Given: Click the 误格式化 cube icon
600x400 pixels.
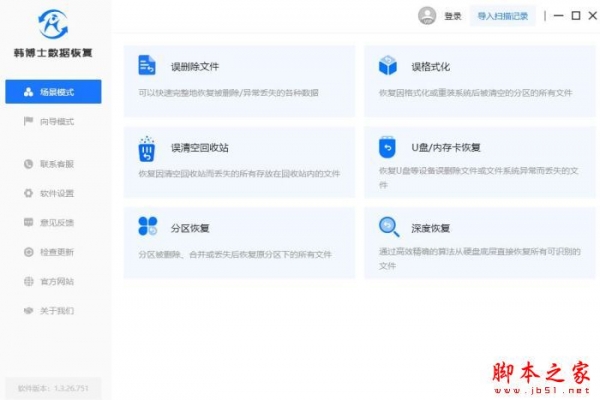Looking at the screenshot, I should (388, 66).
